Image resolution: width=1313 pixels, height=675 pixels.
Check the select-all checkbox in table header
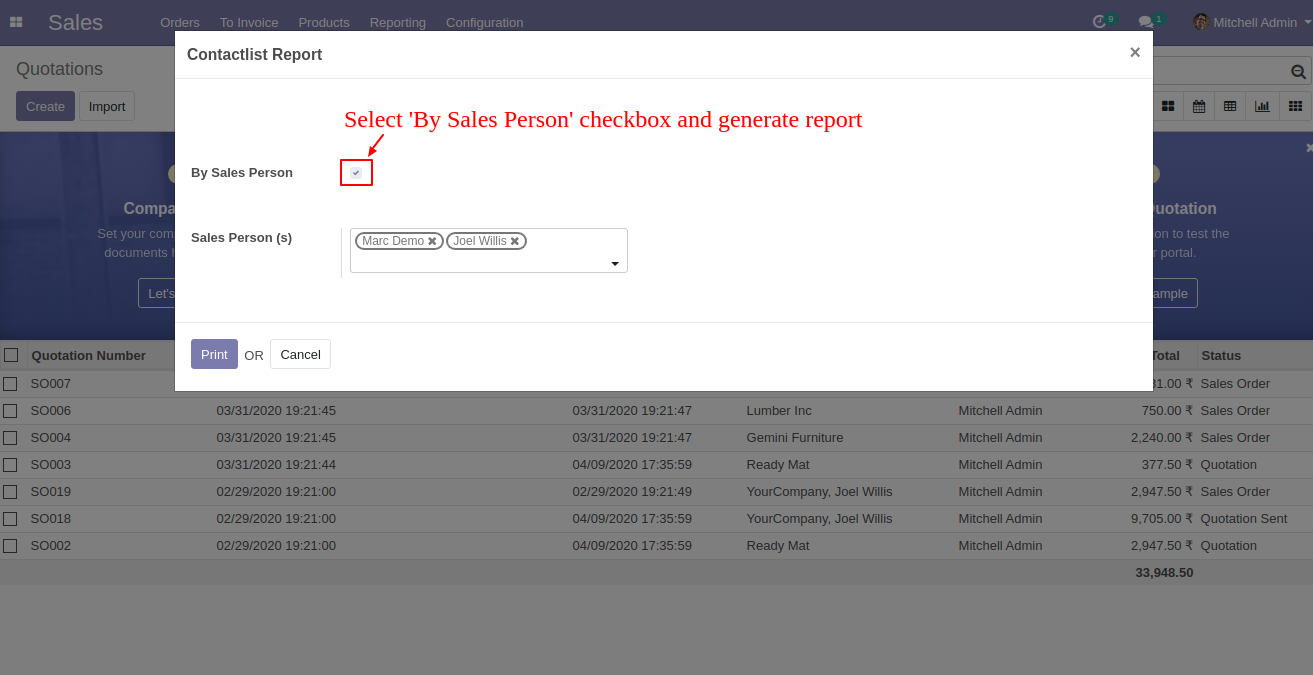(10, 355)
